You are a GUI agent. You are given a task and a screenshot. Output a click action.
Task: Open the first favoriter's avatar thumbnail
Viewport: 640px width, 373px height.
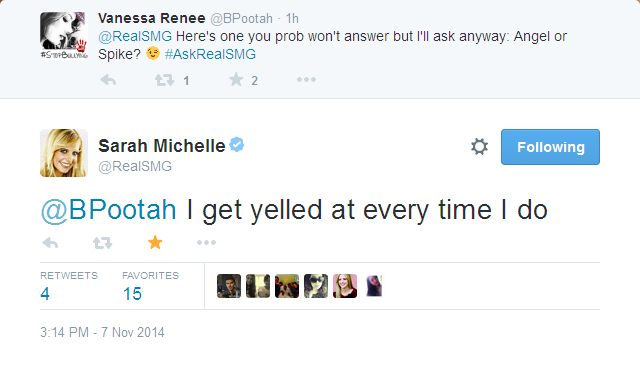229,286
